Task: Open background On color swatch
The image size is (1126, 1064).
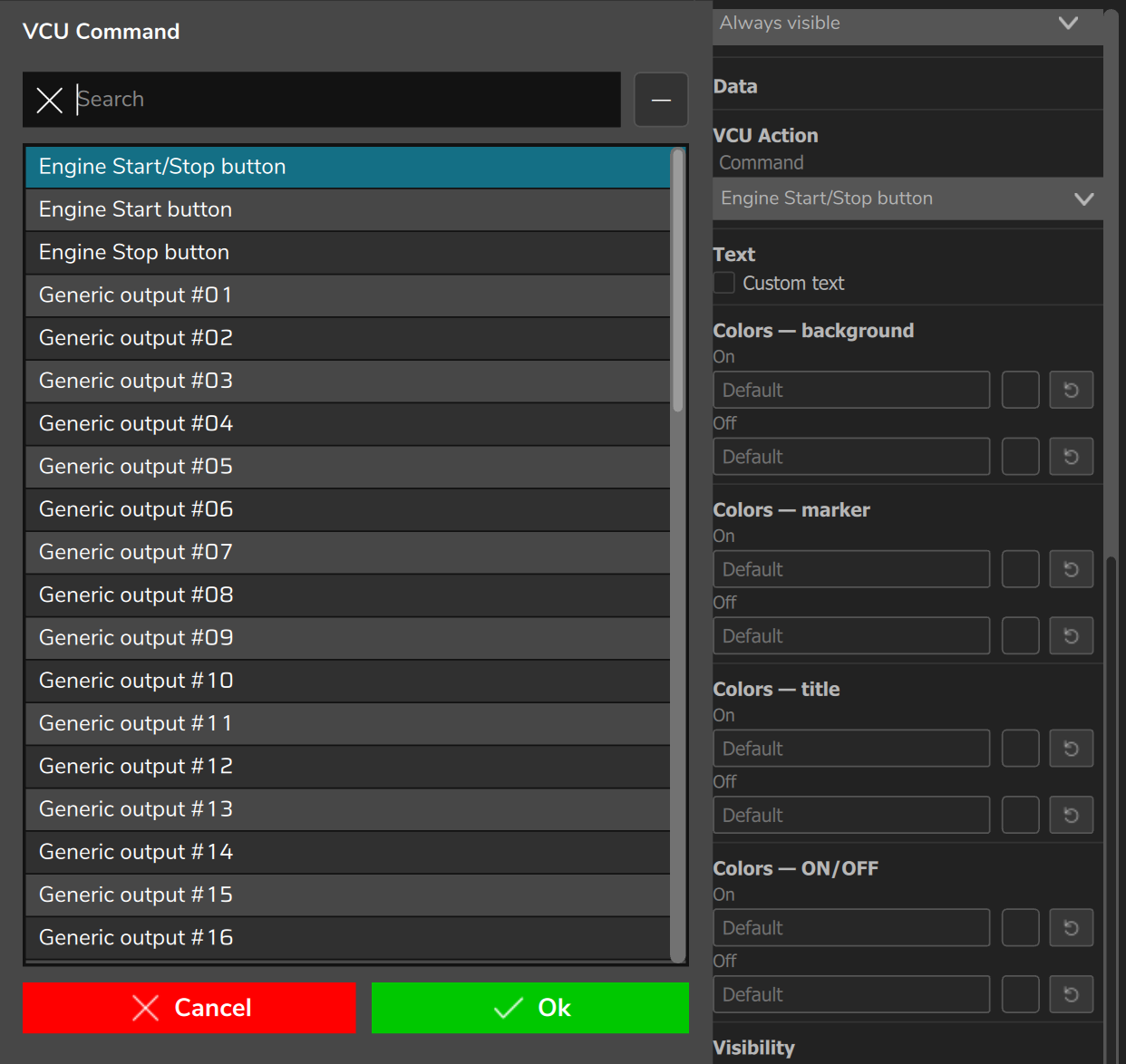Action: (x=1021, y=390)
